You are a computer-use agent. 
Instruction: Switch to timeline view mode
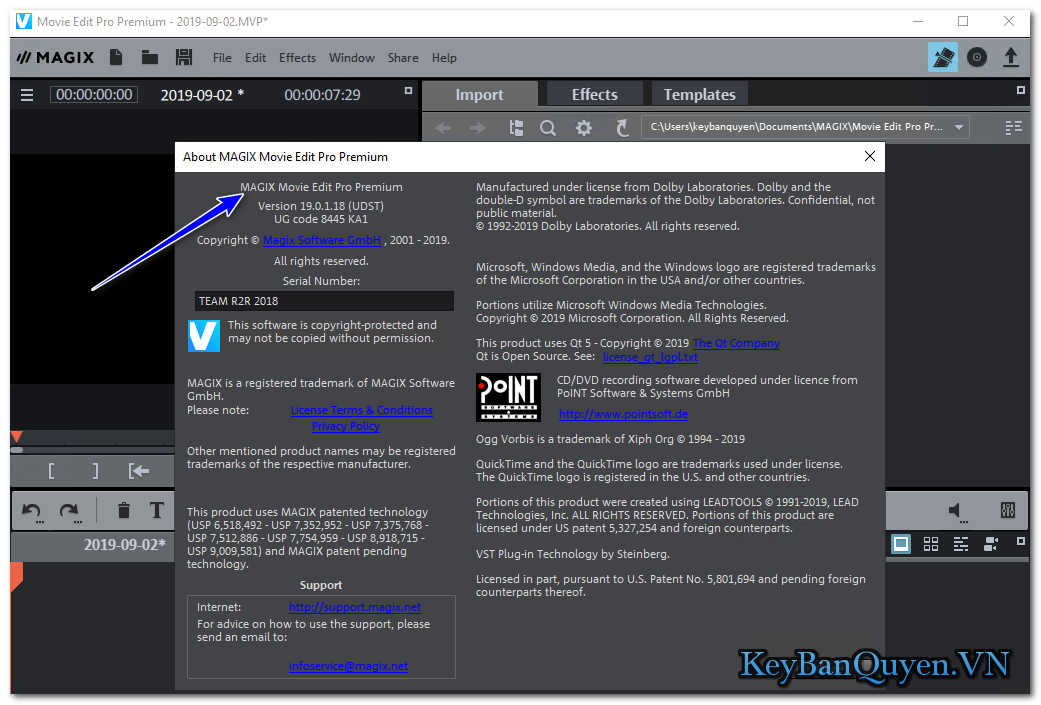[x=961, y=544]
